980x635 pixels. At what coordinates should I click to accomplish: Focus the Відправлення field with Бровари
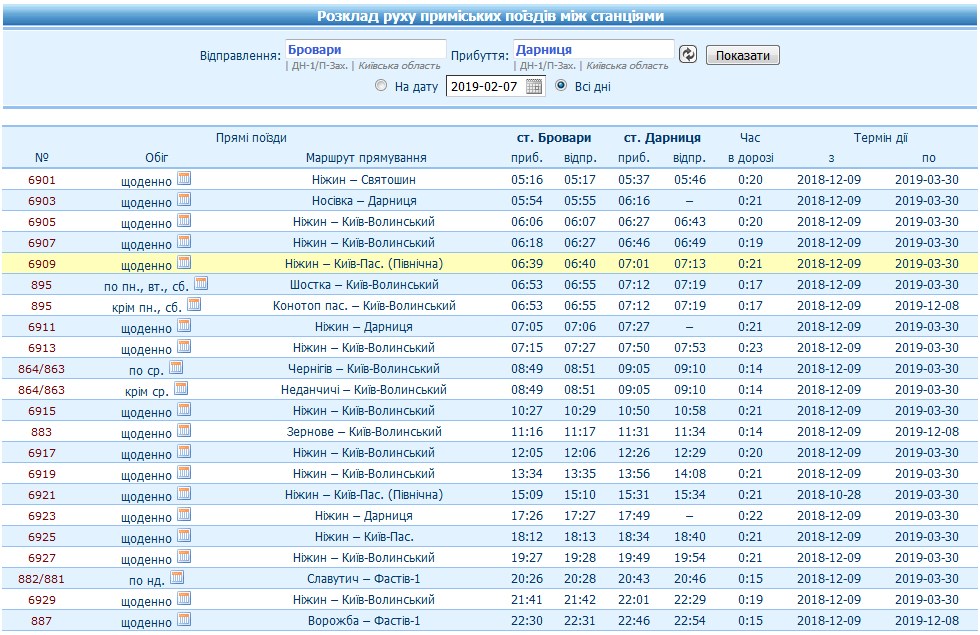point(366,49)
